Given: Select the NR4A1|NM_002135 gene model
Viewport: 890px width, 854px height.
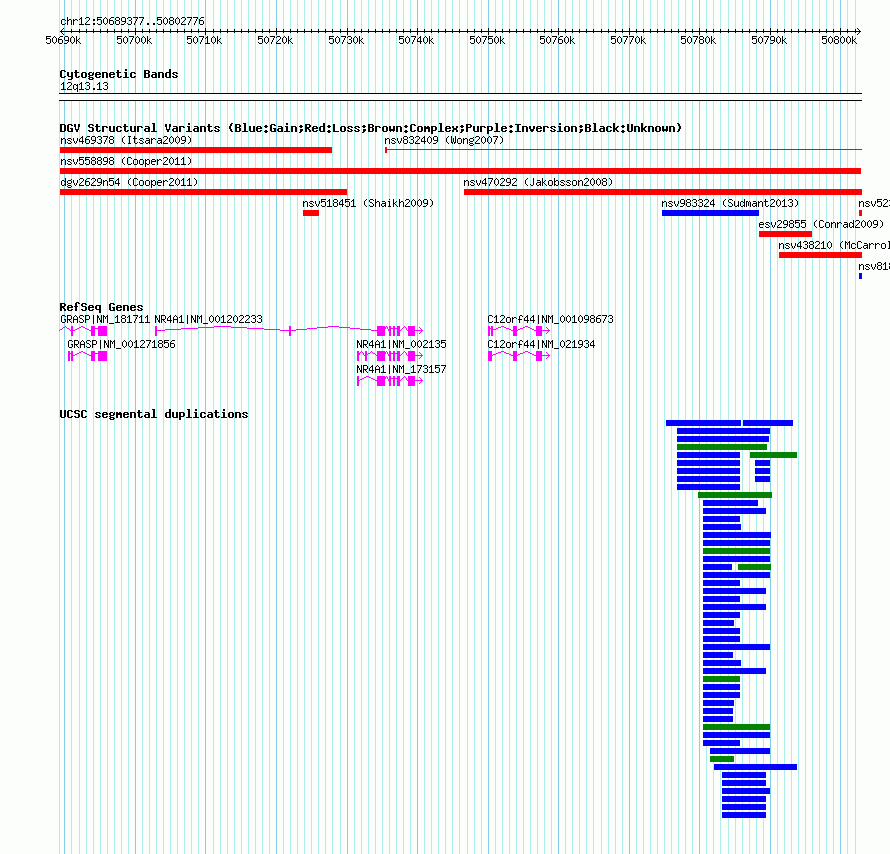Looking at the screenshot, I should click(x=390, y=356).
